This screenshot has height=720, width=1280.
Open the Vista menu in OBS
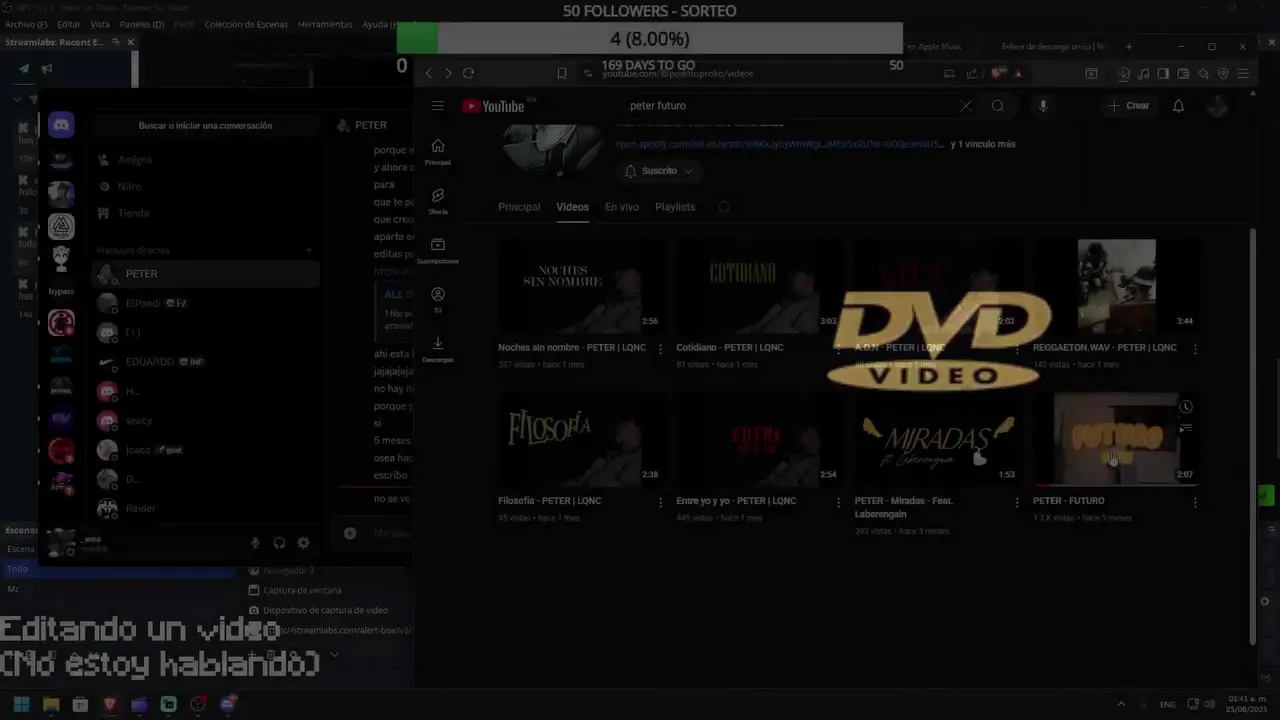point(100,24)
